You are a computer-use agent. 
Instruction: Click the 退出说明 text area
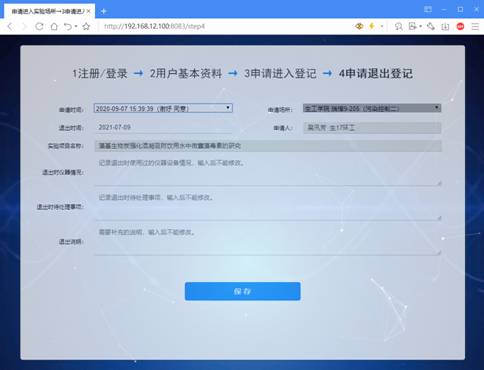(x=268, y=241)
